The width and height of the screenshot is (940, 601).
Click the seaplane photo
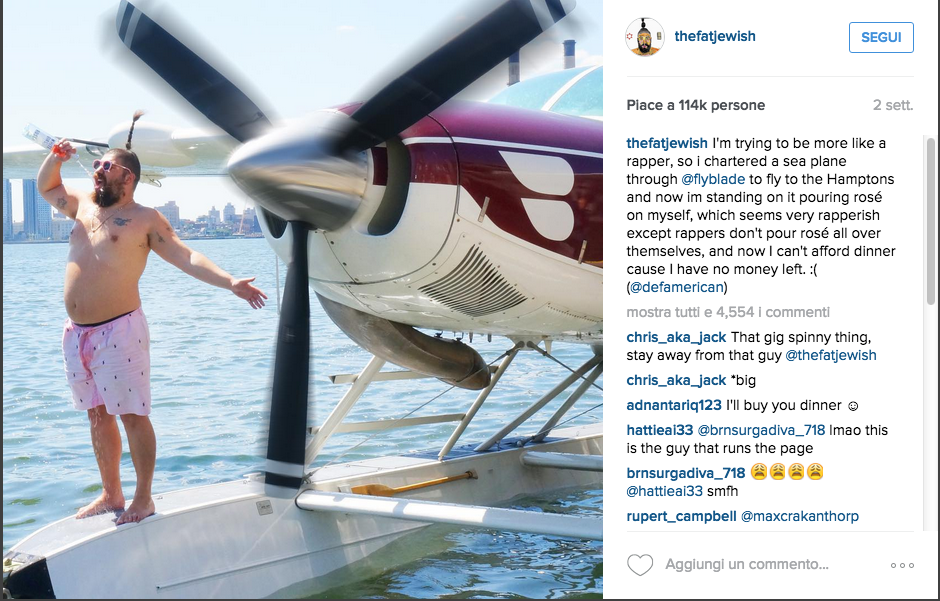[x=303, y=300]
